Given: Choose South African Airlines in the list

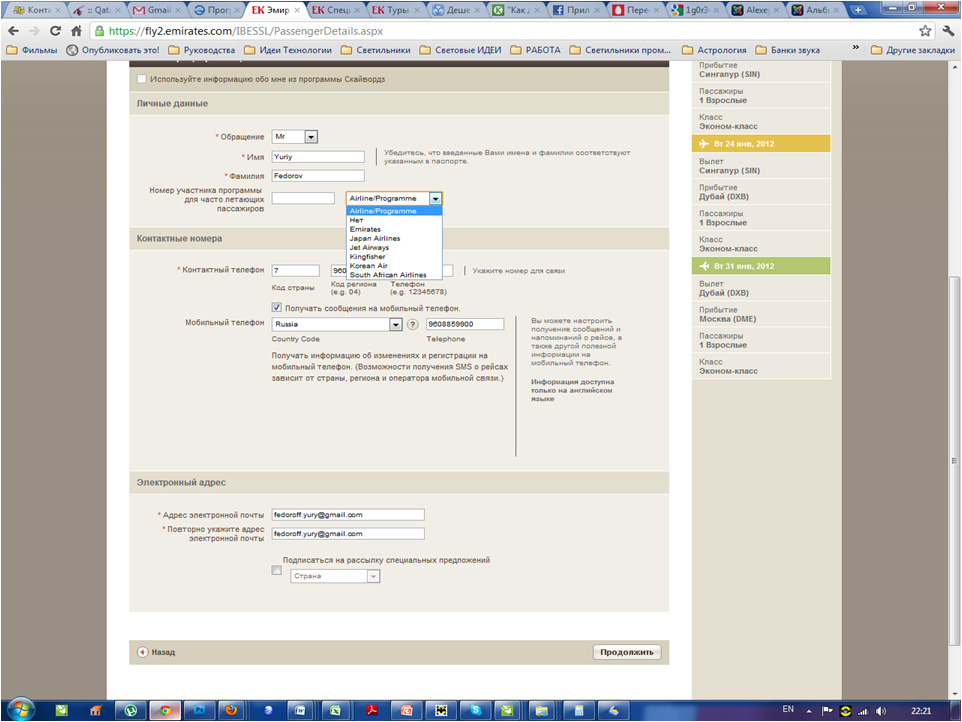Looking at the screenshot, I should pos(394,275).
